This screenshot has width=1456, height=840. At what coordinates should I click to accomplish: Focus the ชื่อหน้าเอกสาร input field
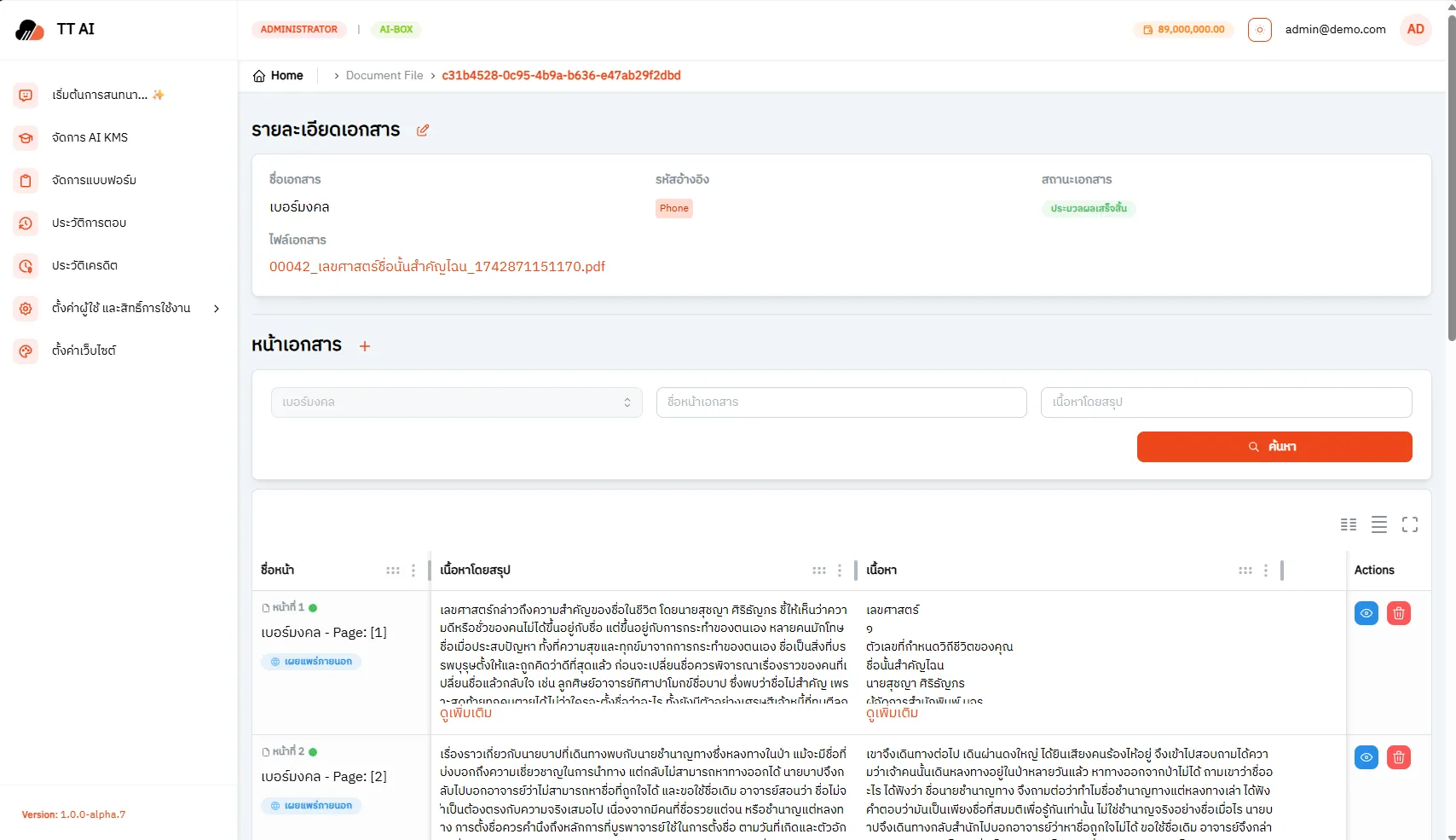pos(841,403)
